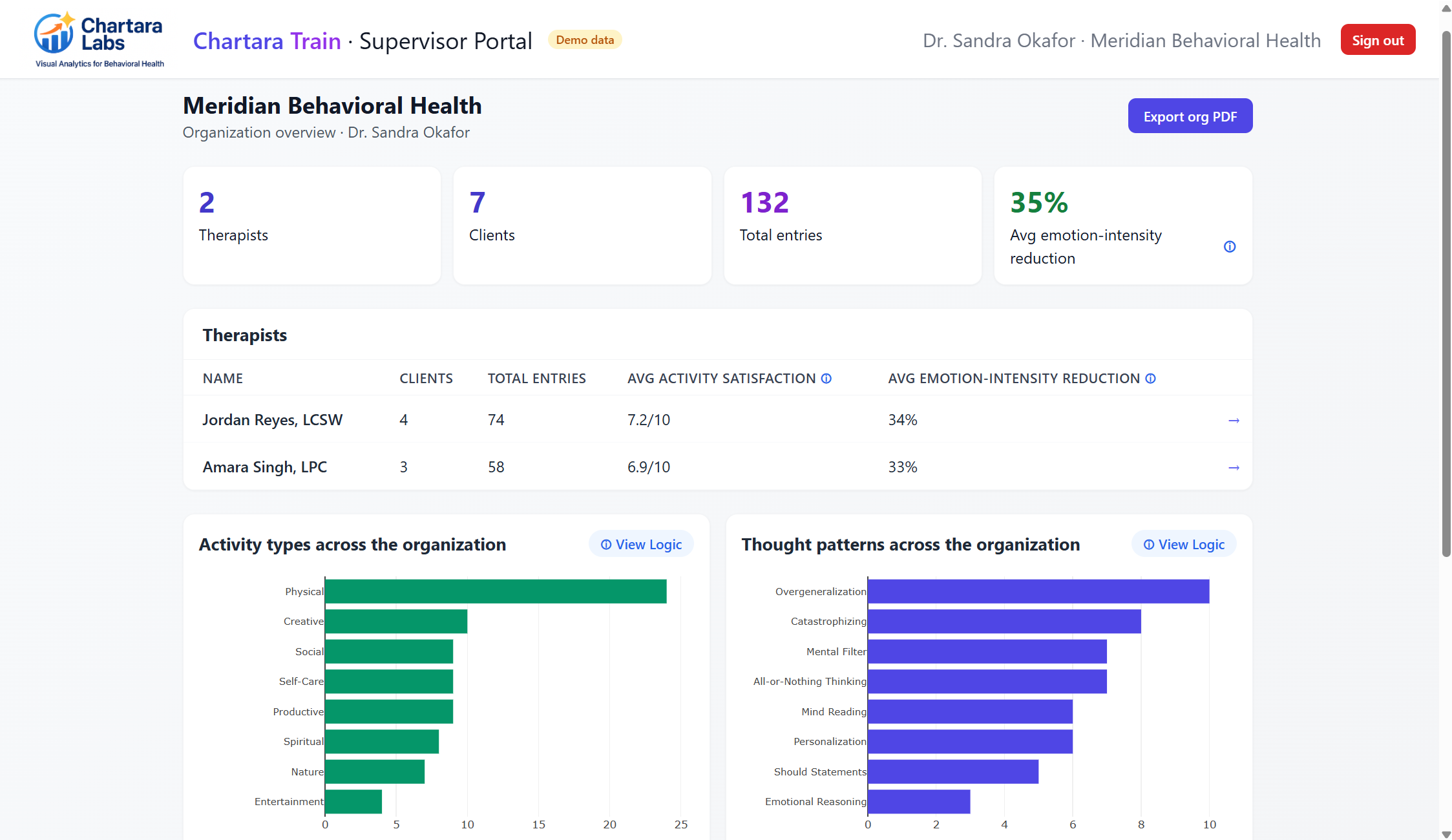Image resolution: width=1452 pixels, height=840 pixels.
Task: Click the 2 Therapists summary card
Action: [x=312, y=226]
